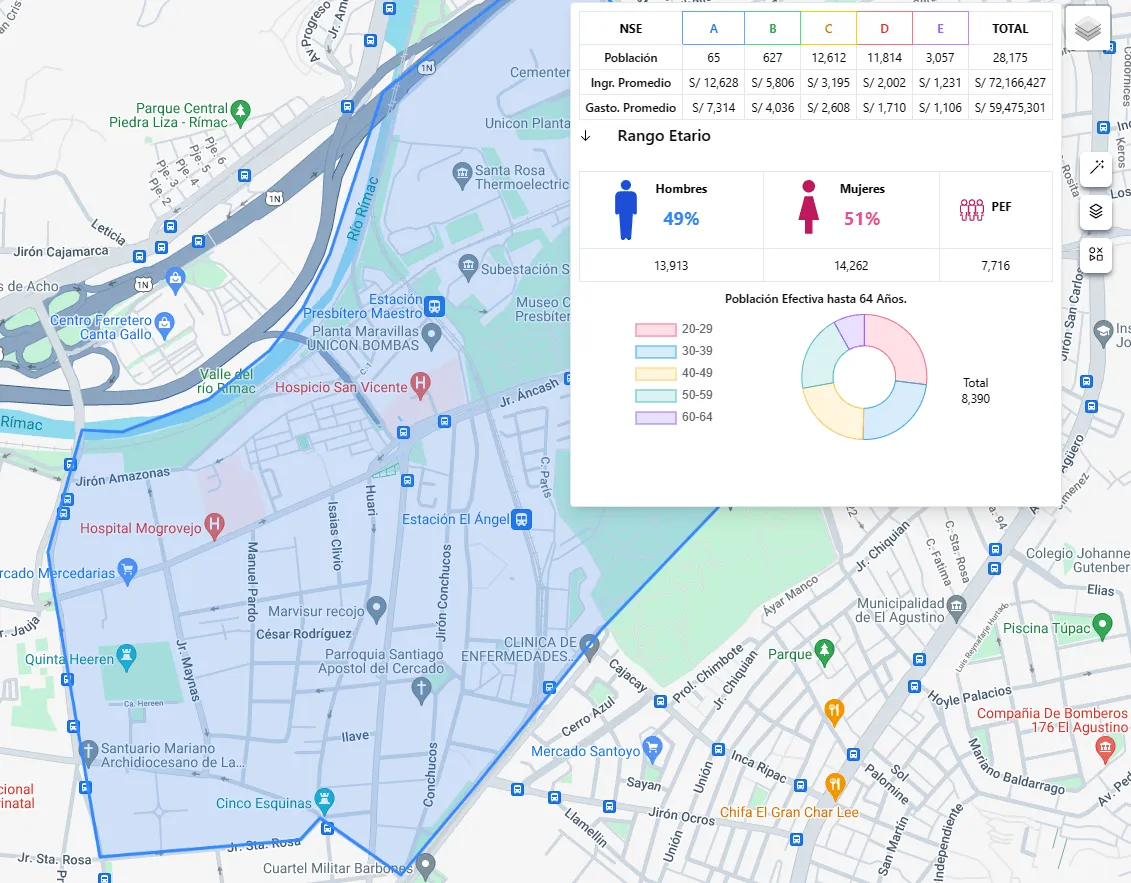Click the PEF value 7,716

click(995, 265)
